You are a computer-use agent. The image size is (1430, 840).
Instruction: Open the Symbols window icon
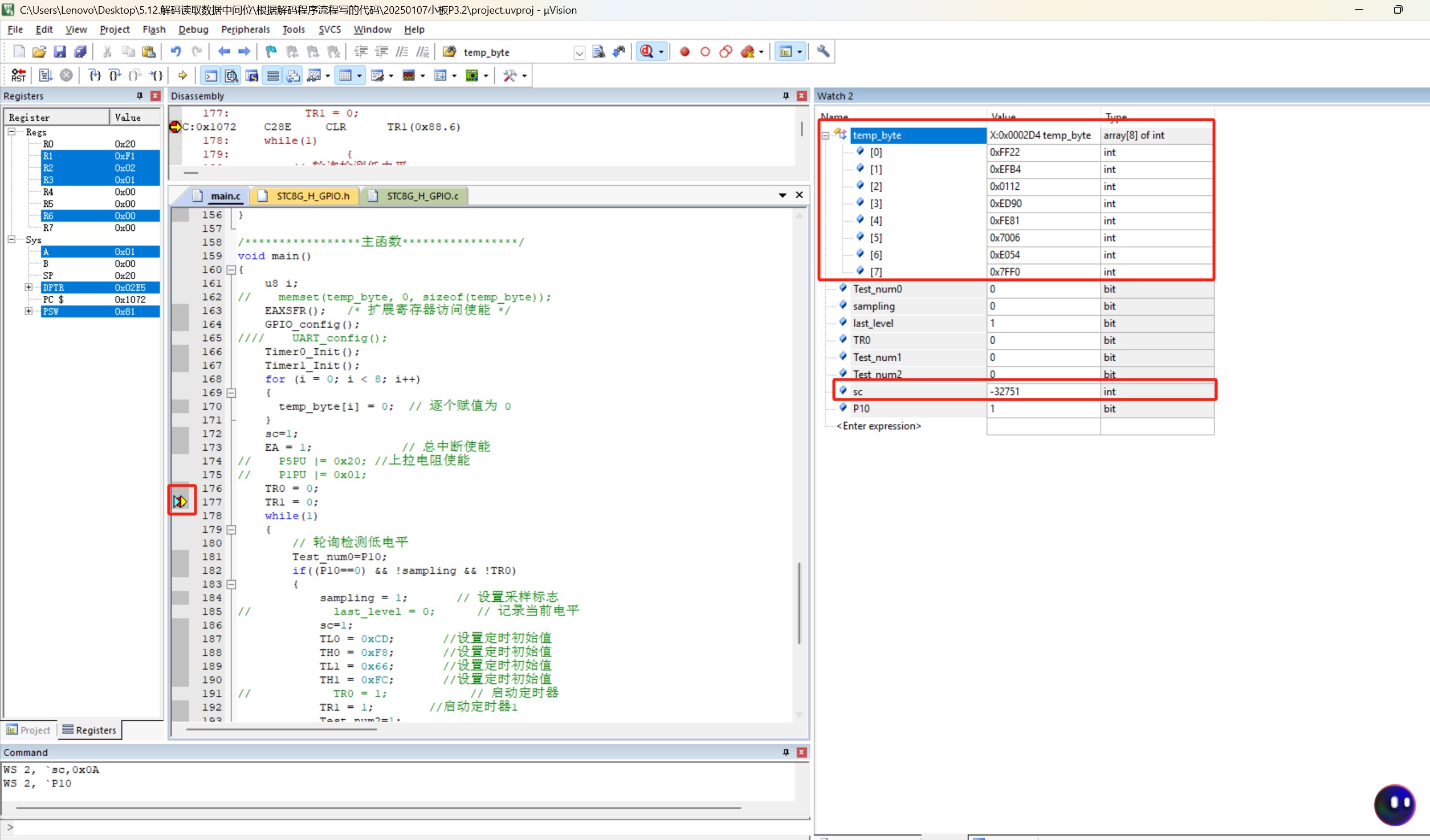(252, 75)
